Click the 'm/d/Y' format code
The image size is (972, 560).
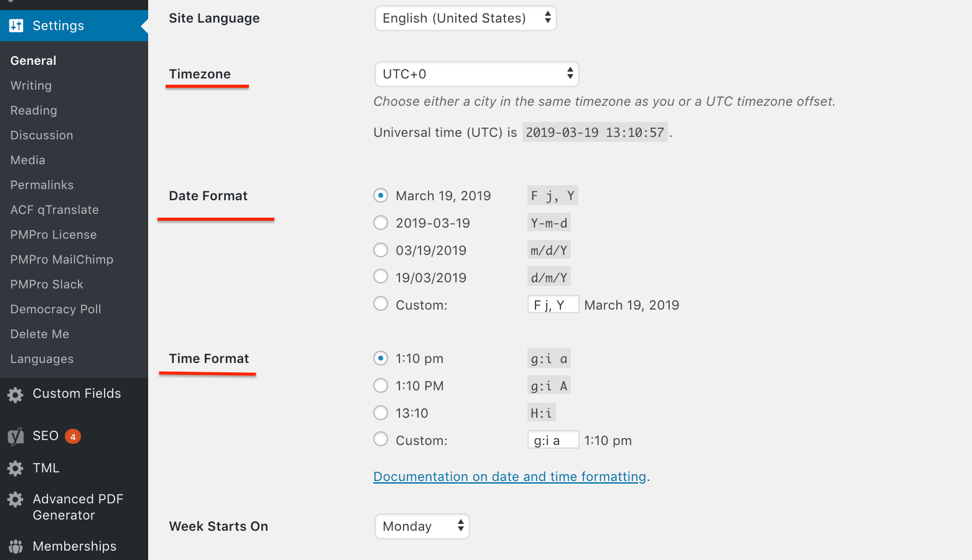[x=549, y=250]
